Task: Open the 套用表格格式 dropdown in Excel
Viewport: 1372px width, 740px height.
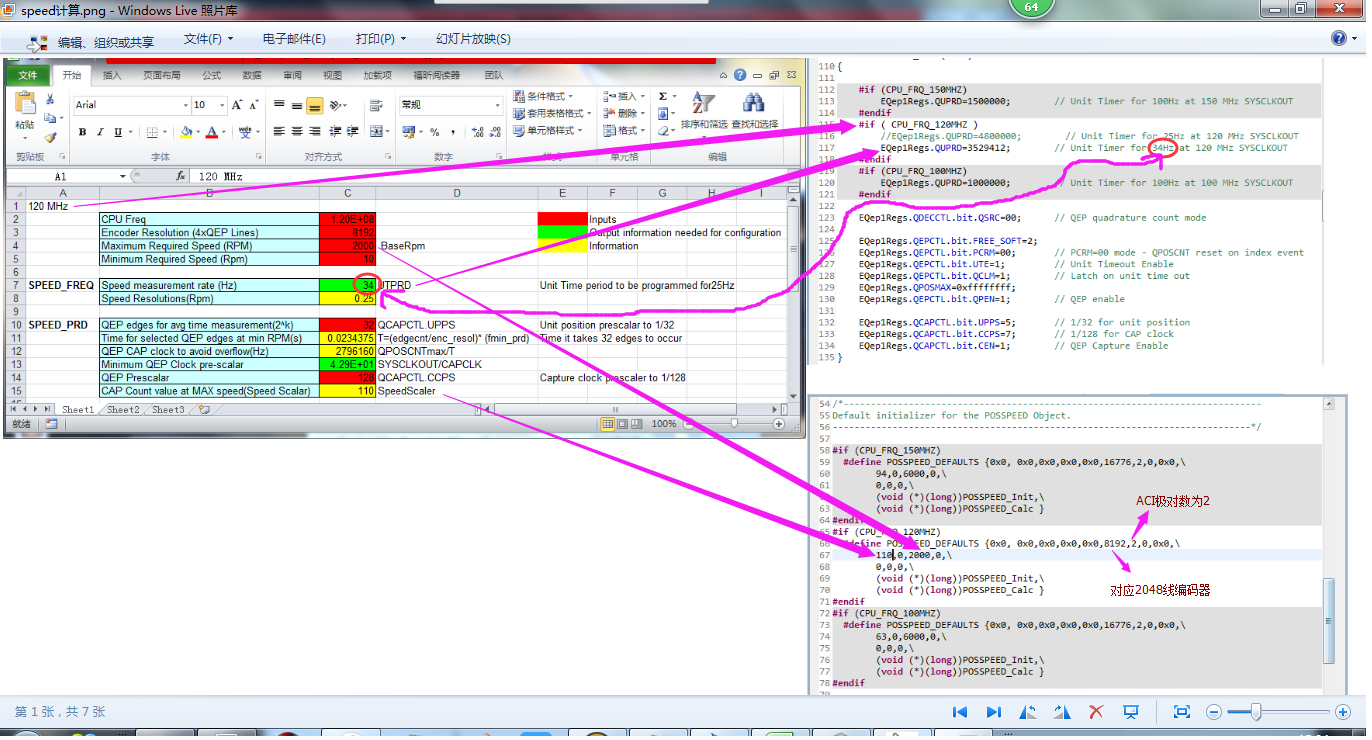Action: tap(550, 113)
